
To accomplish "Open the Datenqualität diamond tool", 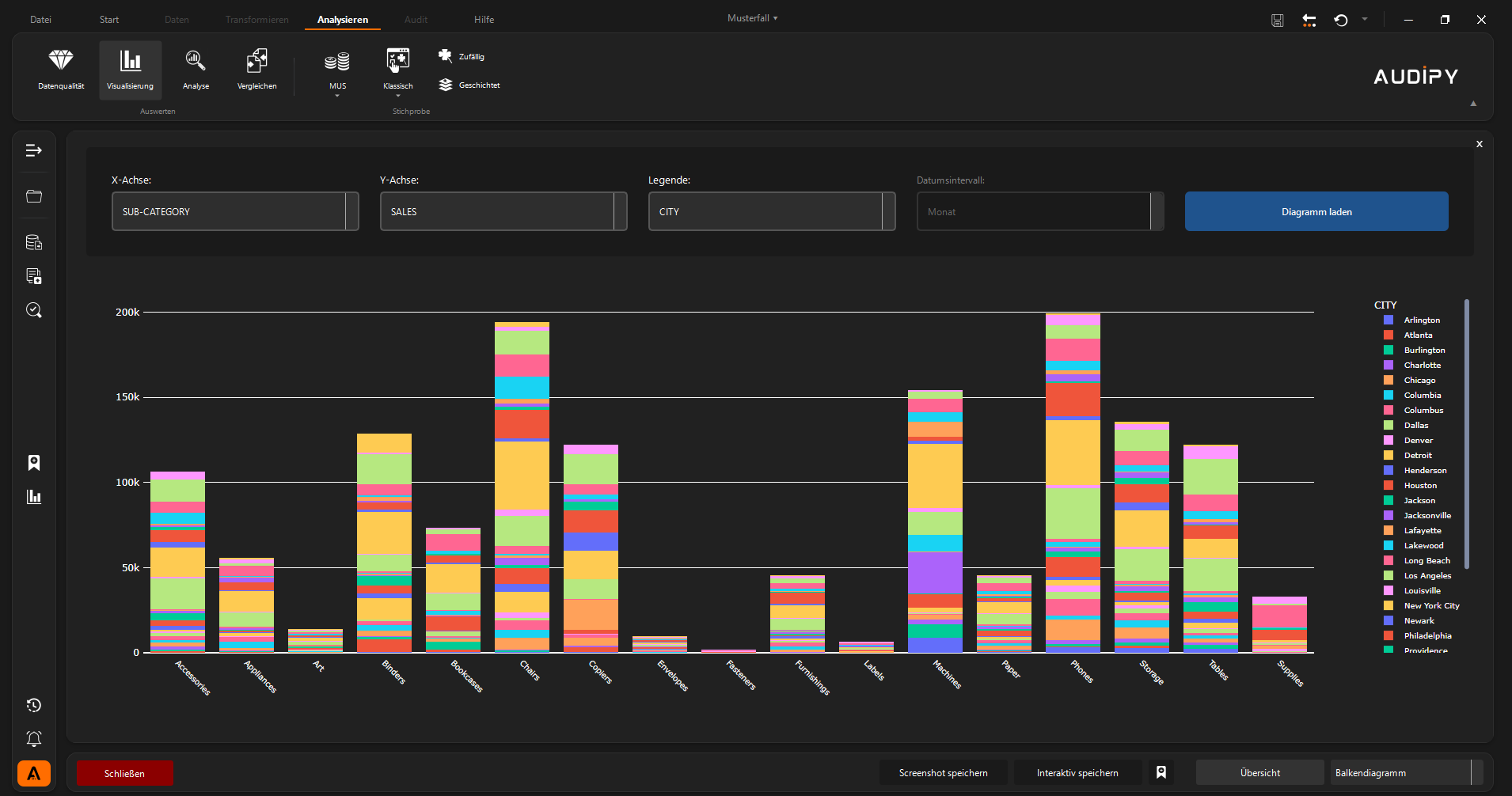I will point(61,70).
